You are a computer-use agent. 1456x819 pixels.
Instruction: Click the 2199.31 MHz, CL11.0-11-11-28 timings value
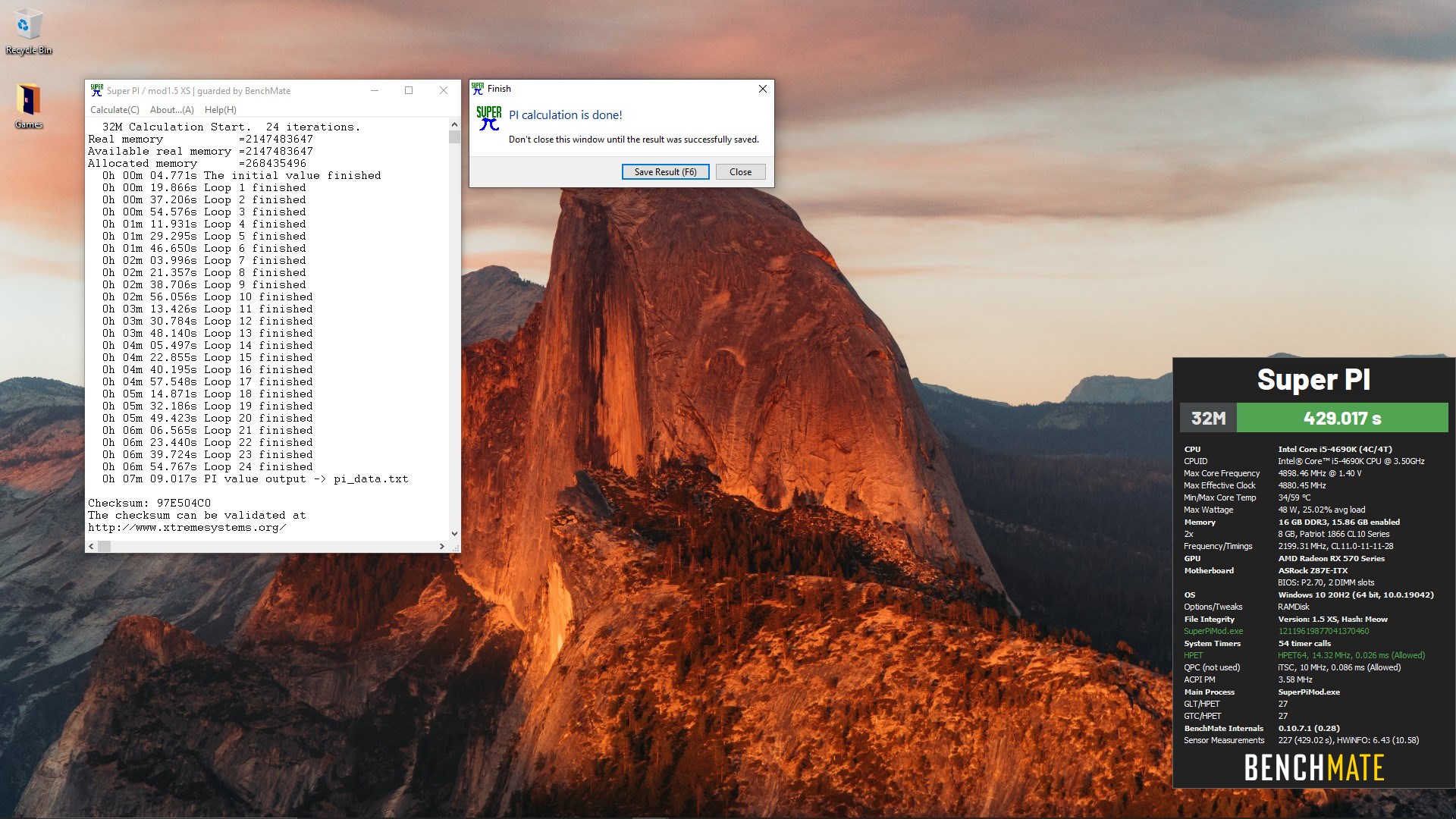point(1335,546)
